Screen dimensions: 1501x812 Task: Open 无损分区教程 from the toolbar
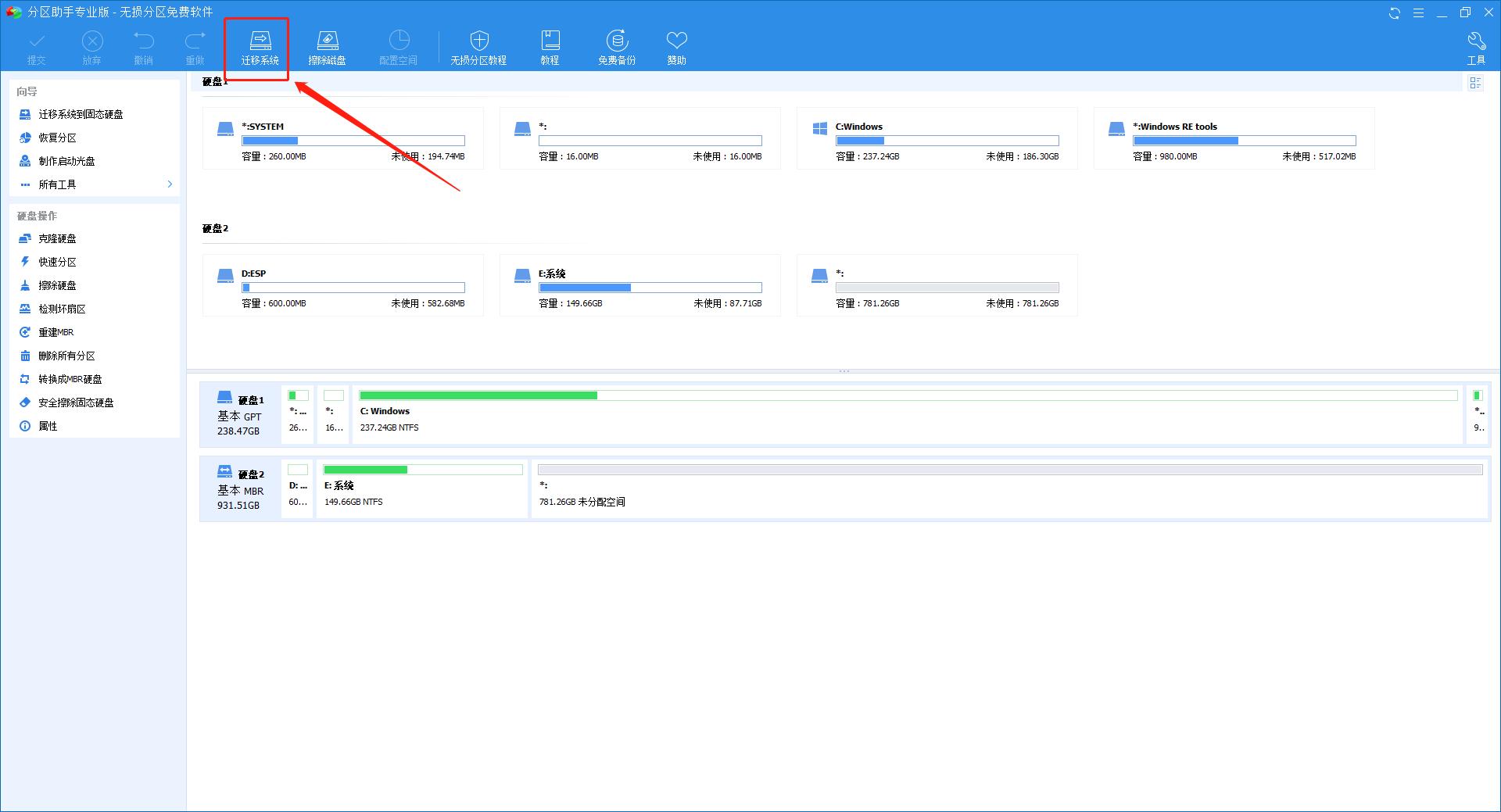click(478, 47)
